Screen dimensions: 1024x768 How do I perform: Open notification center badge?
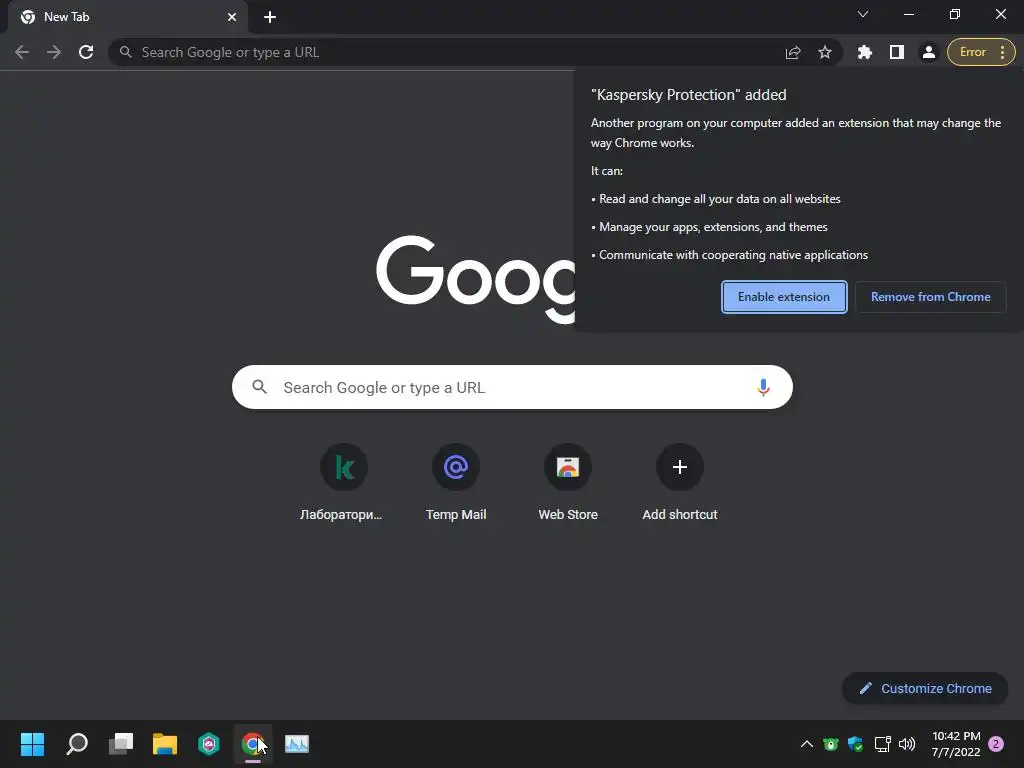(x=996, y=744)
